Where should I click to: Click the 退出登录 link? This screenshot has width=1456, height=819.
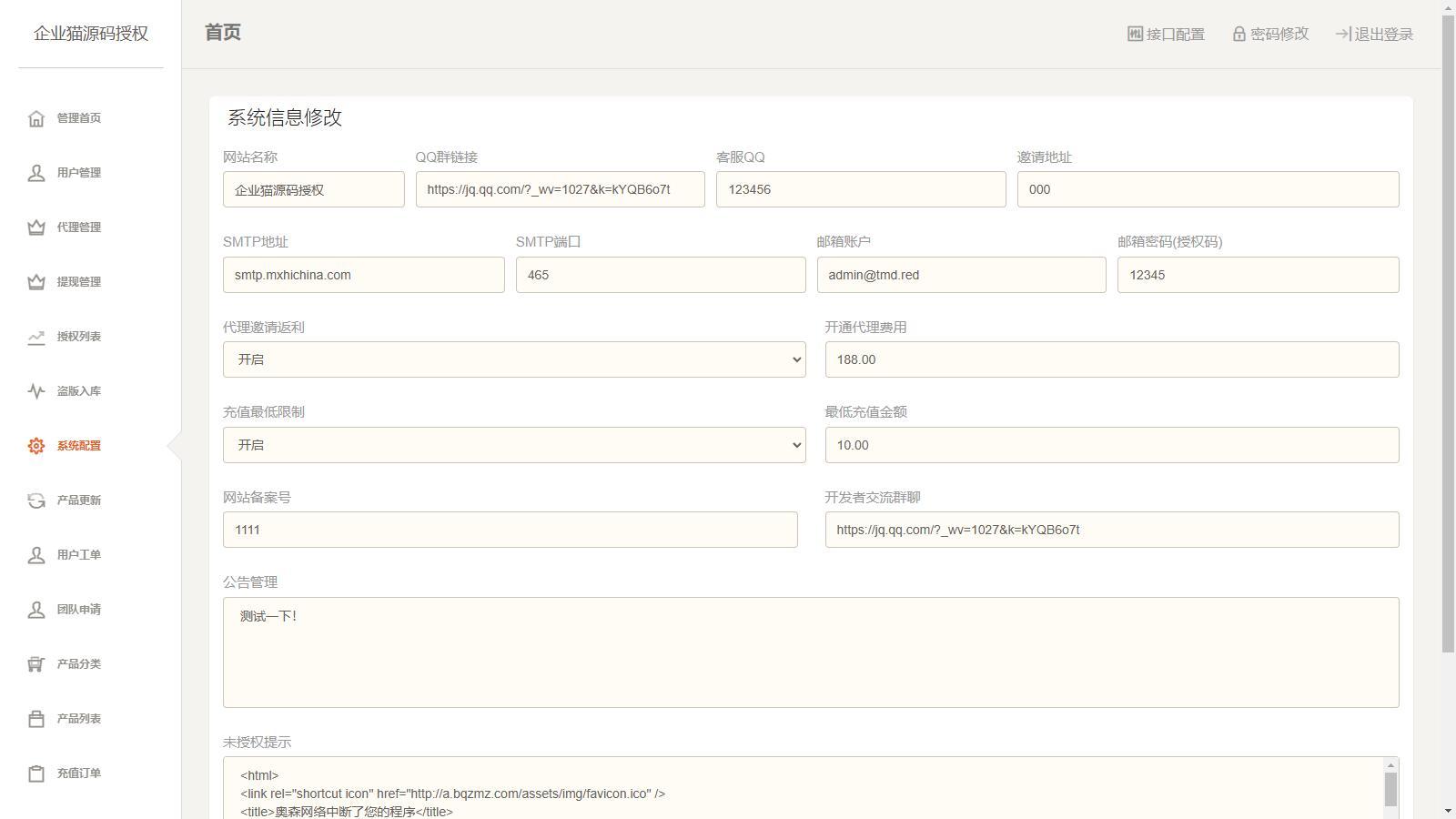pyautogui.click(x=1374, y=34)
